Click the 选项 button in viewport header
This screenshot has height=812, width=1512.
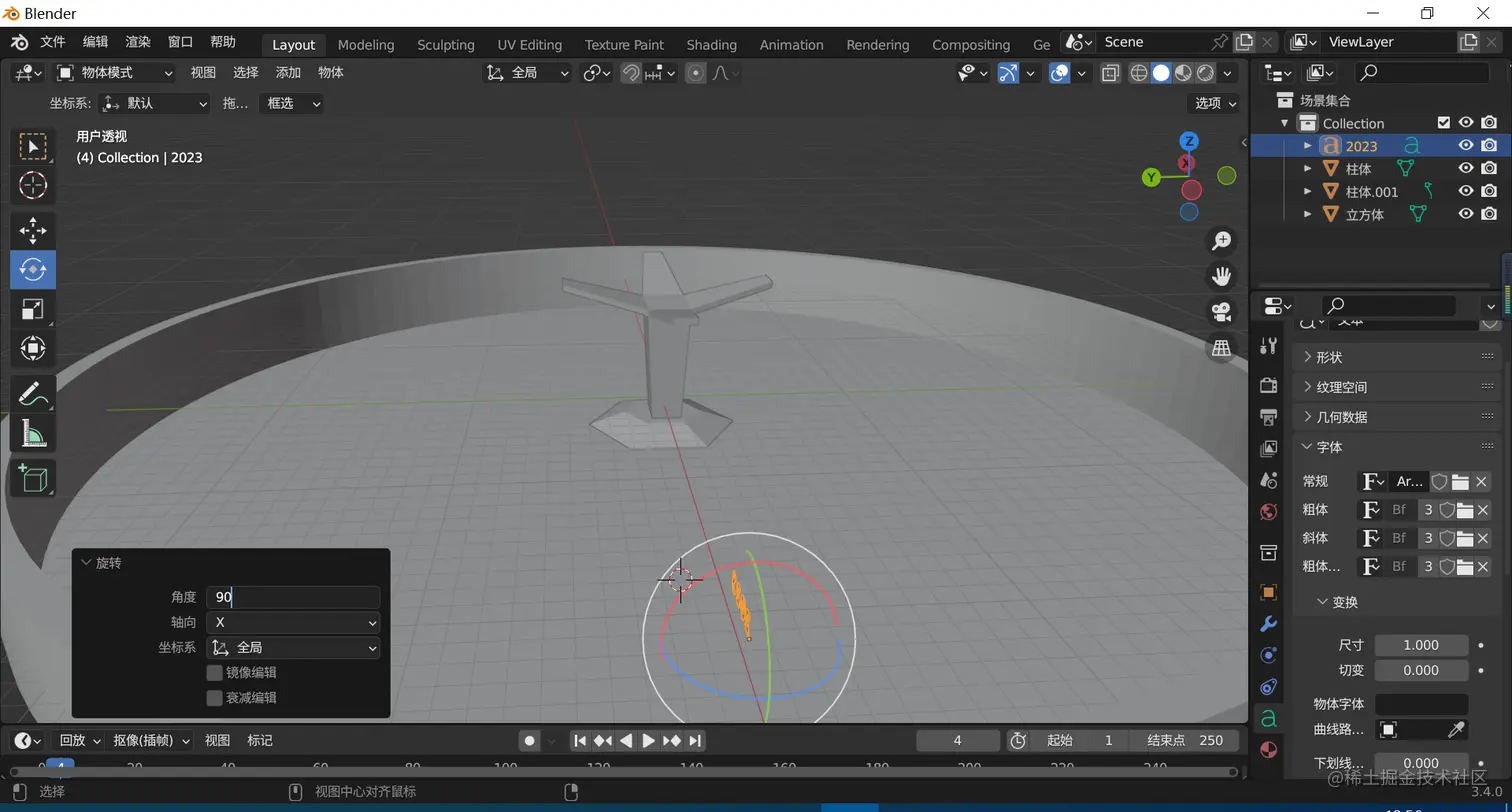1215,103
